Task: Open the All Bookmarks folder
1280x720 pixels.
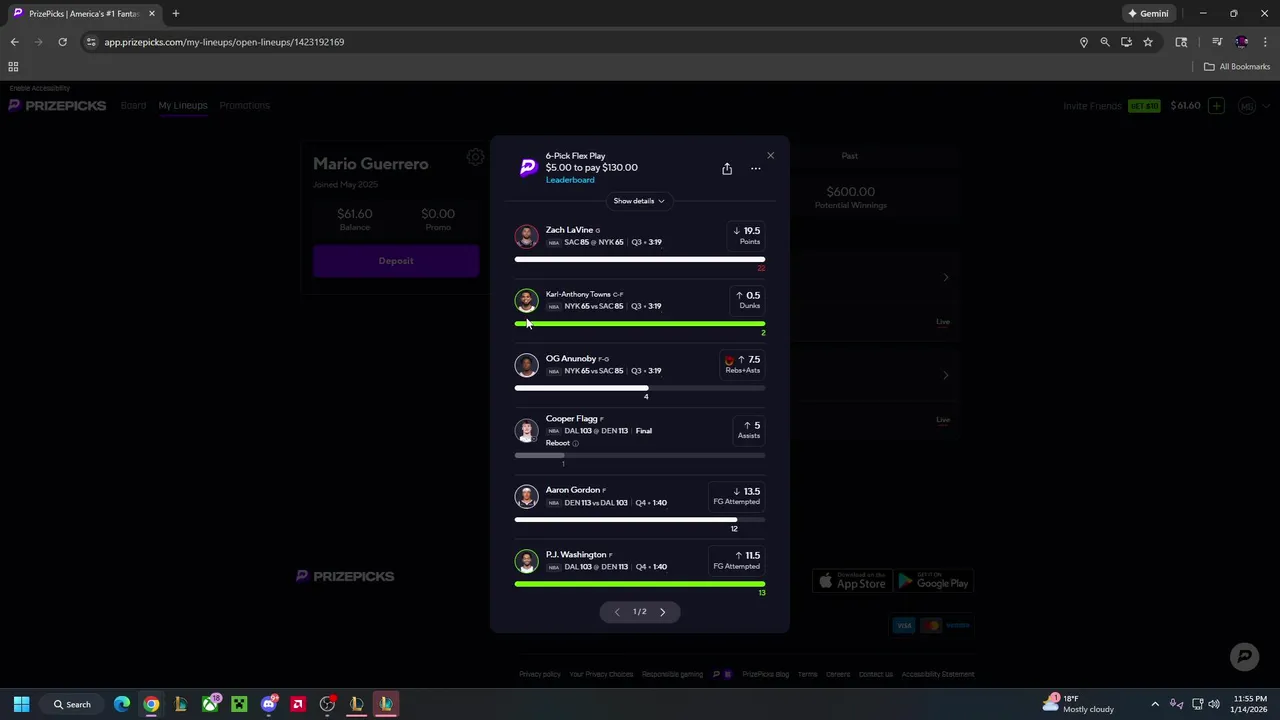Action: pyautogui.click(x=1237, y=67)
